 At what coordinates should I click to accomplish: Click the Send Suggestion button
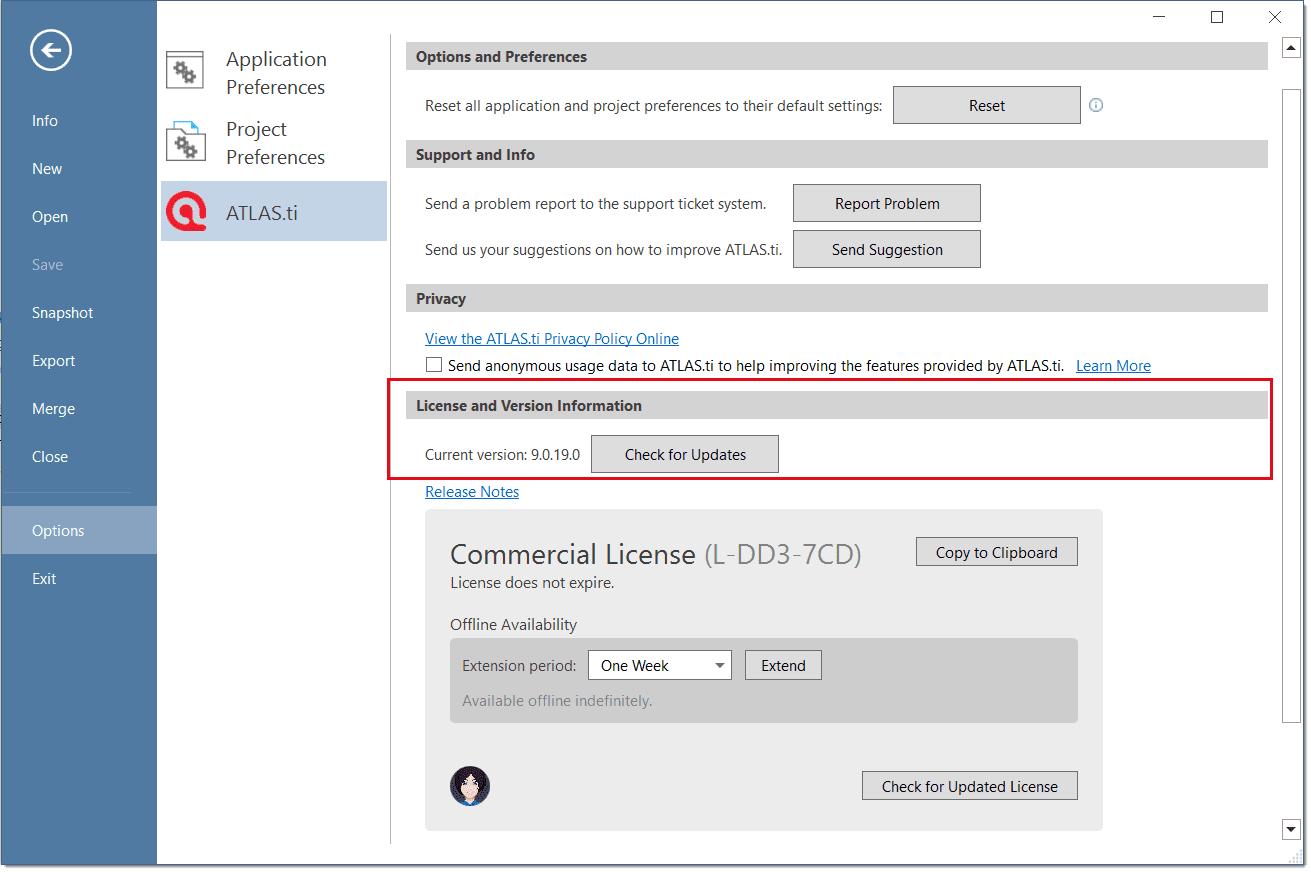pos(887,249)
